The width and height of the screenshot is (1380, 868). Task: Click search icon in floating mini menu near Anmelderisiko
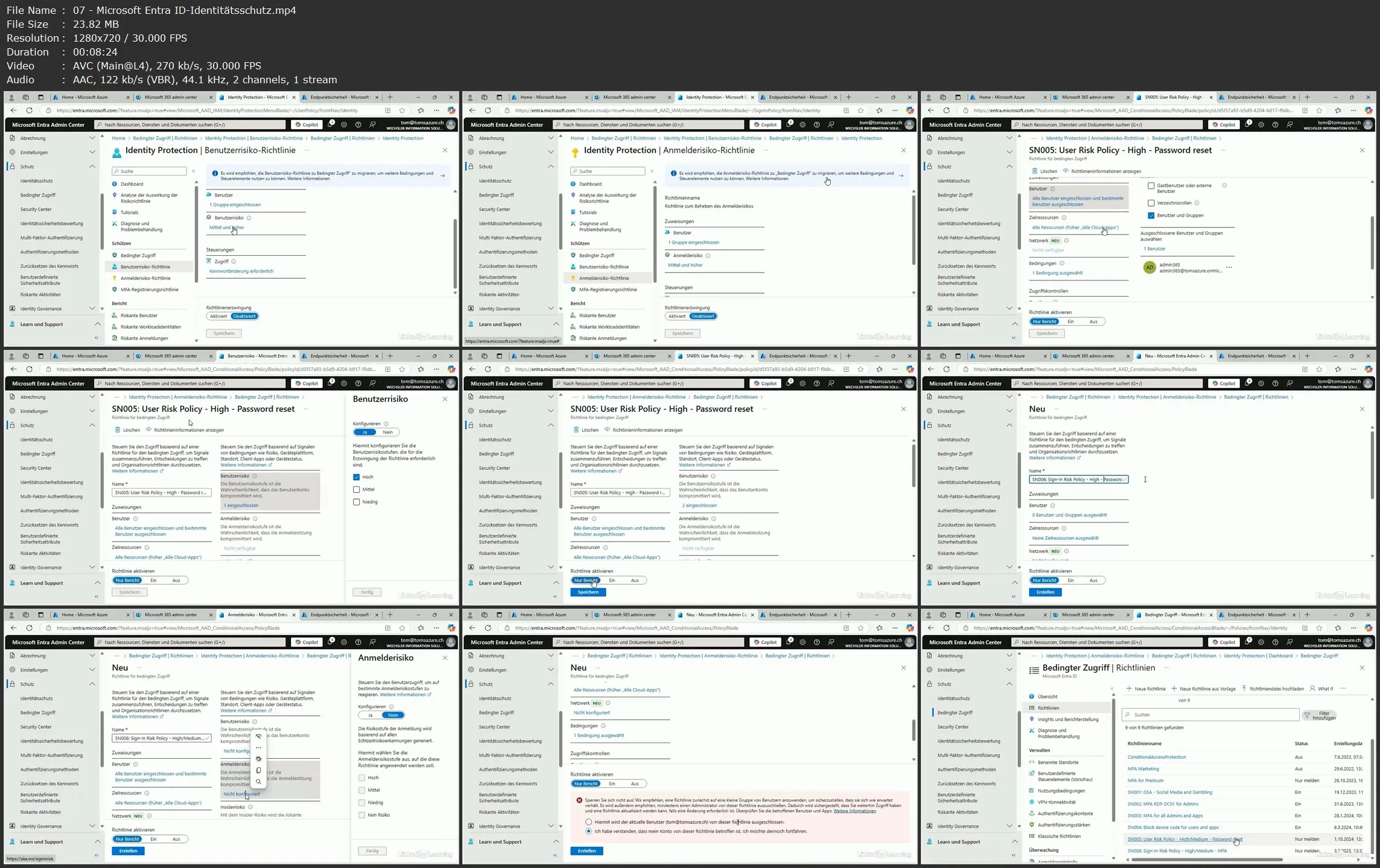tap(259, 782)
